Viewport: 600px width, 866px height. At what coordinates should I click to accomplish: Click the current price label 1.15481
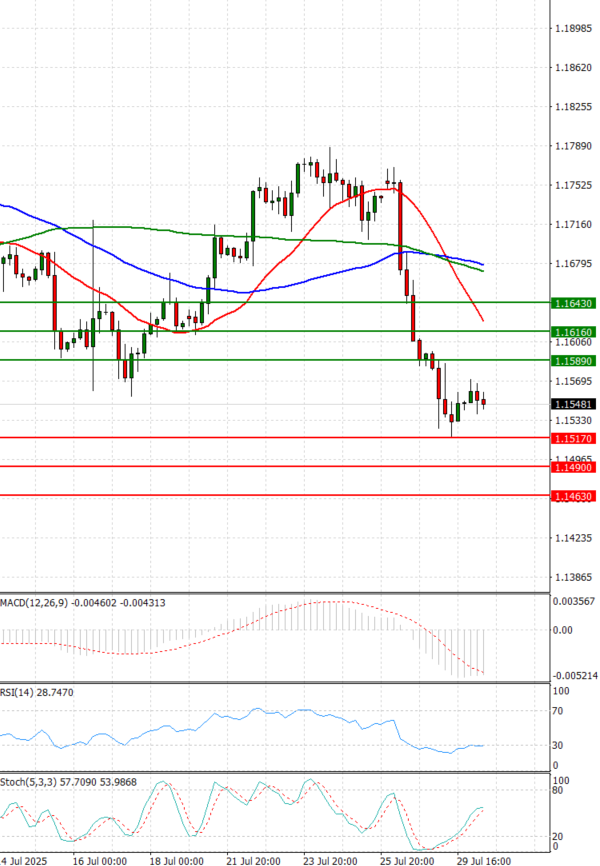pyautogui.click(x=573, y=404)
